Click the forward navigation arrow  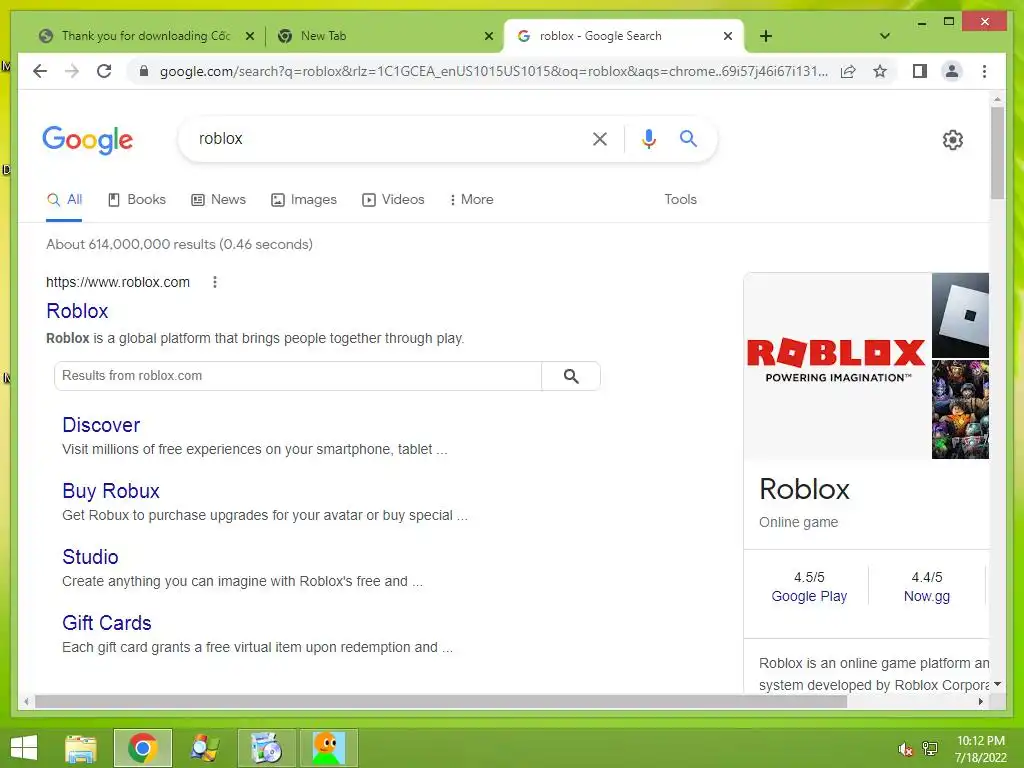pos(72,71)
